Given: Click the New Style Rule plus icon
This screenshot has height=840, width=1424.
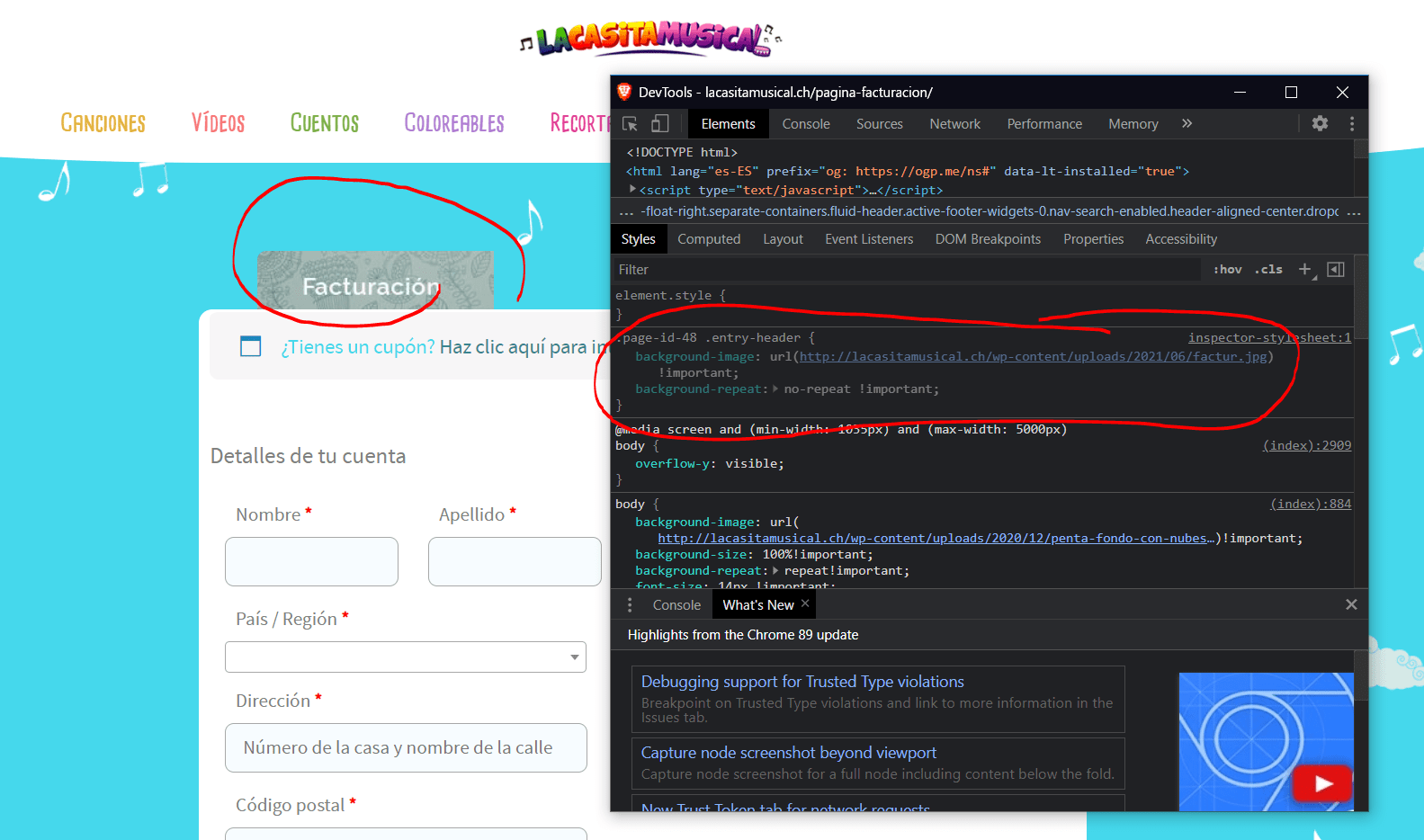Looking at the screenshot, I should pyautogui.click(x=1305, y=269).
